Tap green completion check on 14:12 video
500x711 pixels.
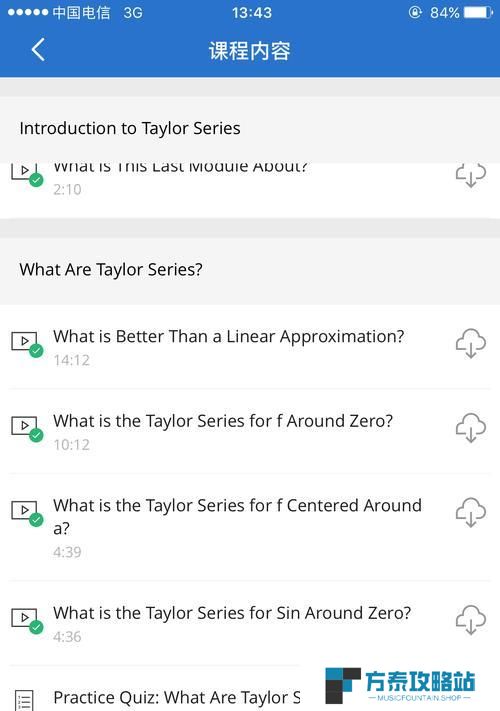36,351
